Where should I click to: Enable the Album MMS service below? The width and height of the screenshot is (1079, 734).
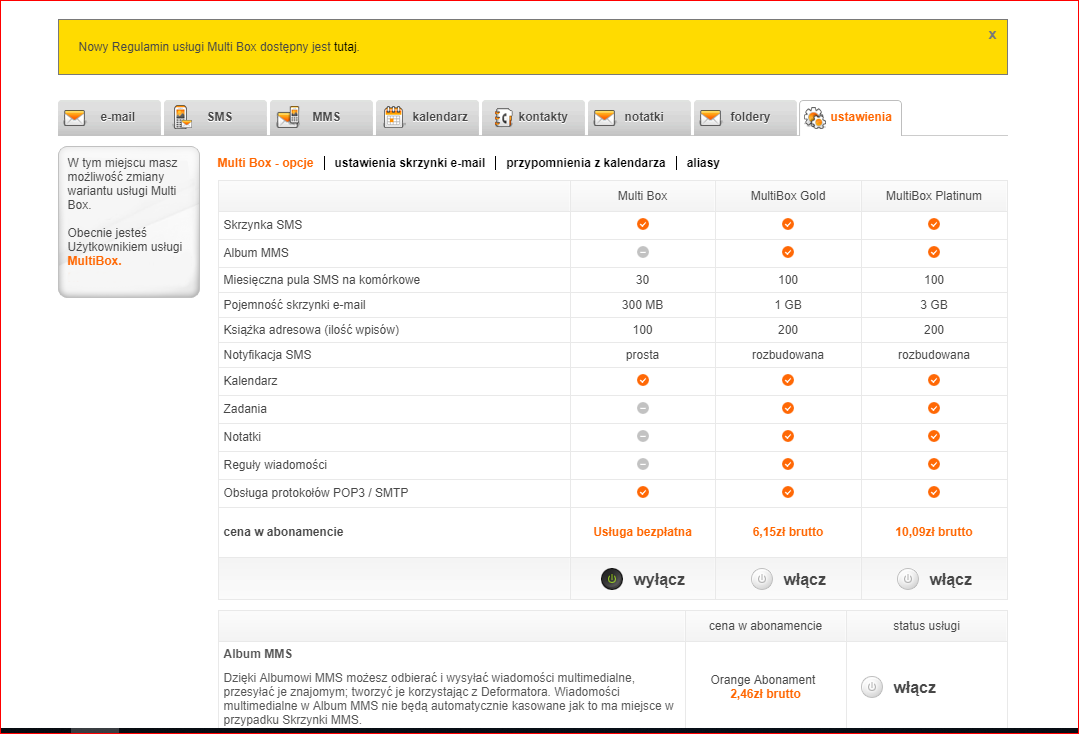click(898, 687)
